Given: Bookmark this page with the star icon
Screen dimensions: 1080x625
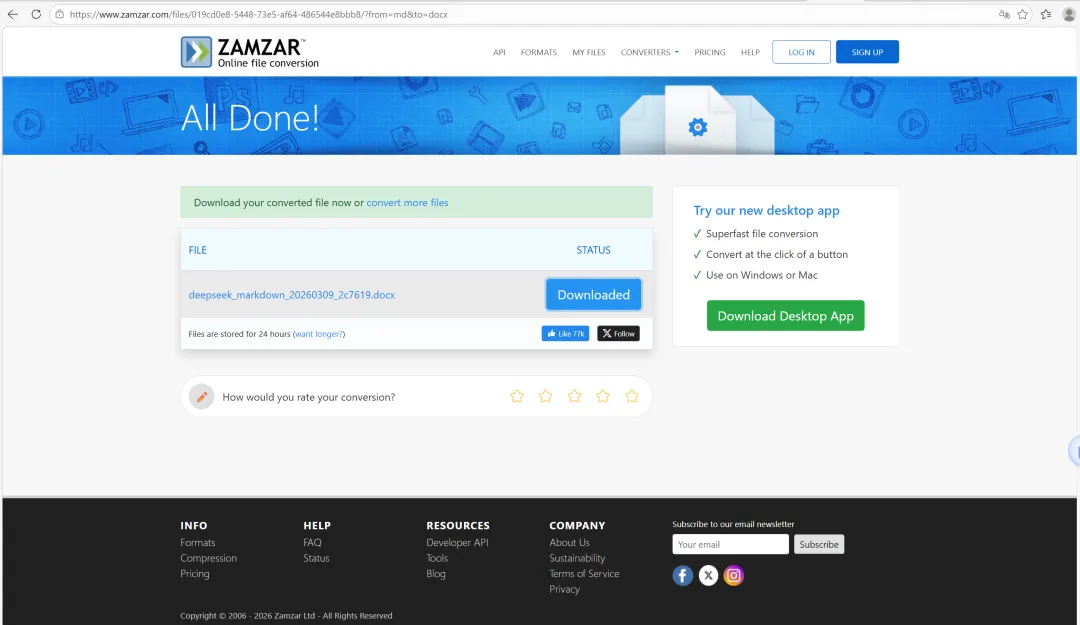Looking at the screenshot, I should (1023, 14).
